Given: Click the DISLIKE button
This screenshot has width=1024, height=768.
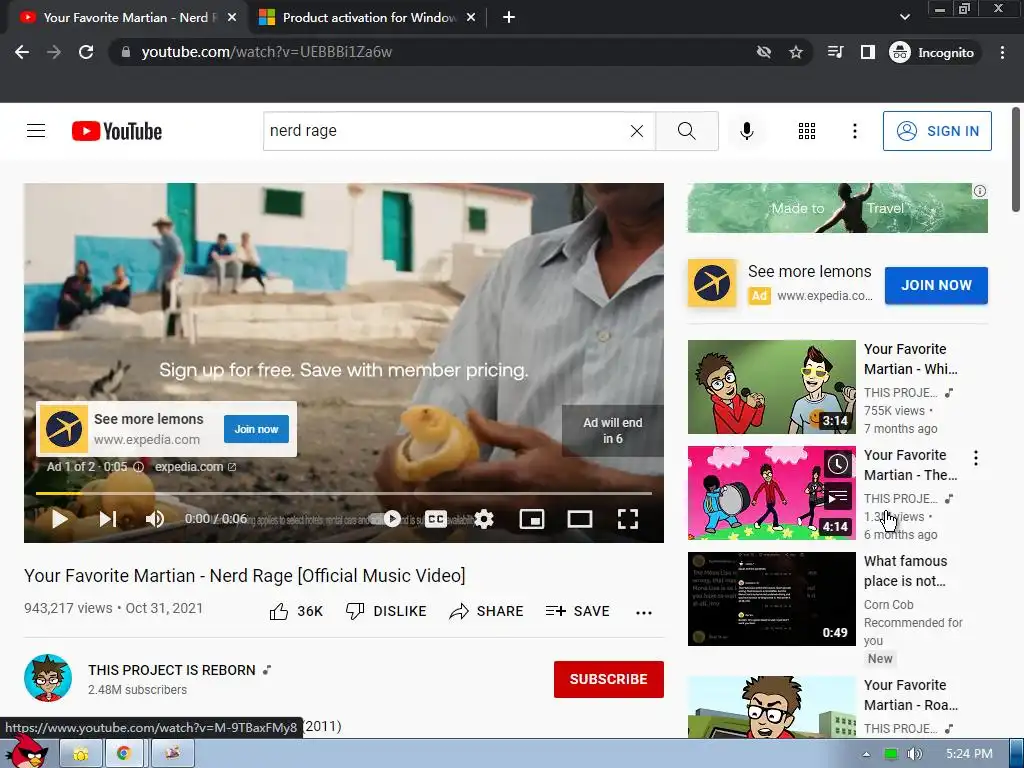Looking at the screenshot, I should click(386, 611).
